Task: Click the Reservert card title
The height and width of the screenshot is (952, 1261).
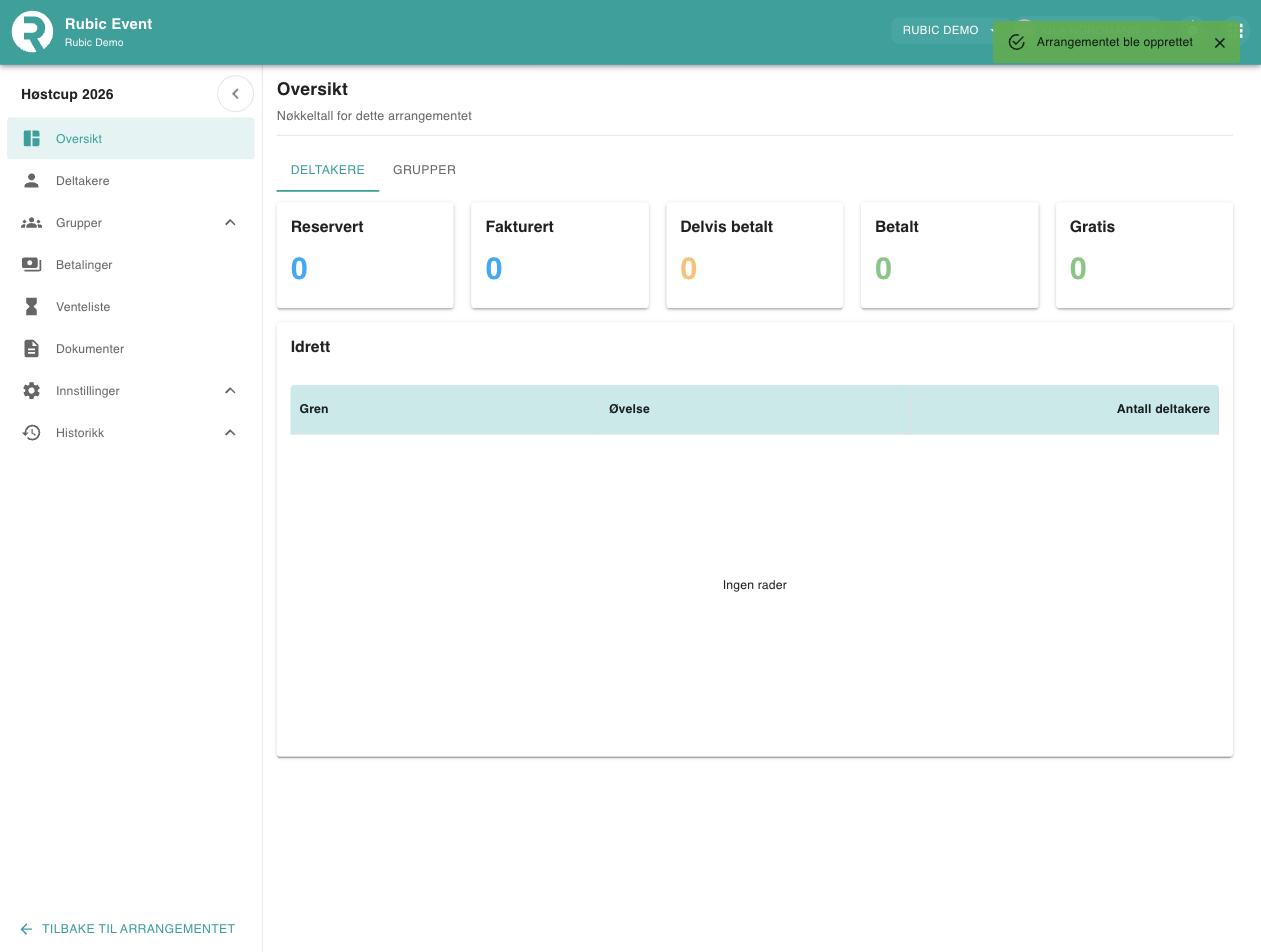Action: 327,227
